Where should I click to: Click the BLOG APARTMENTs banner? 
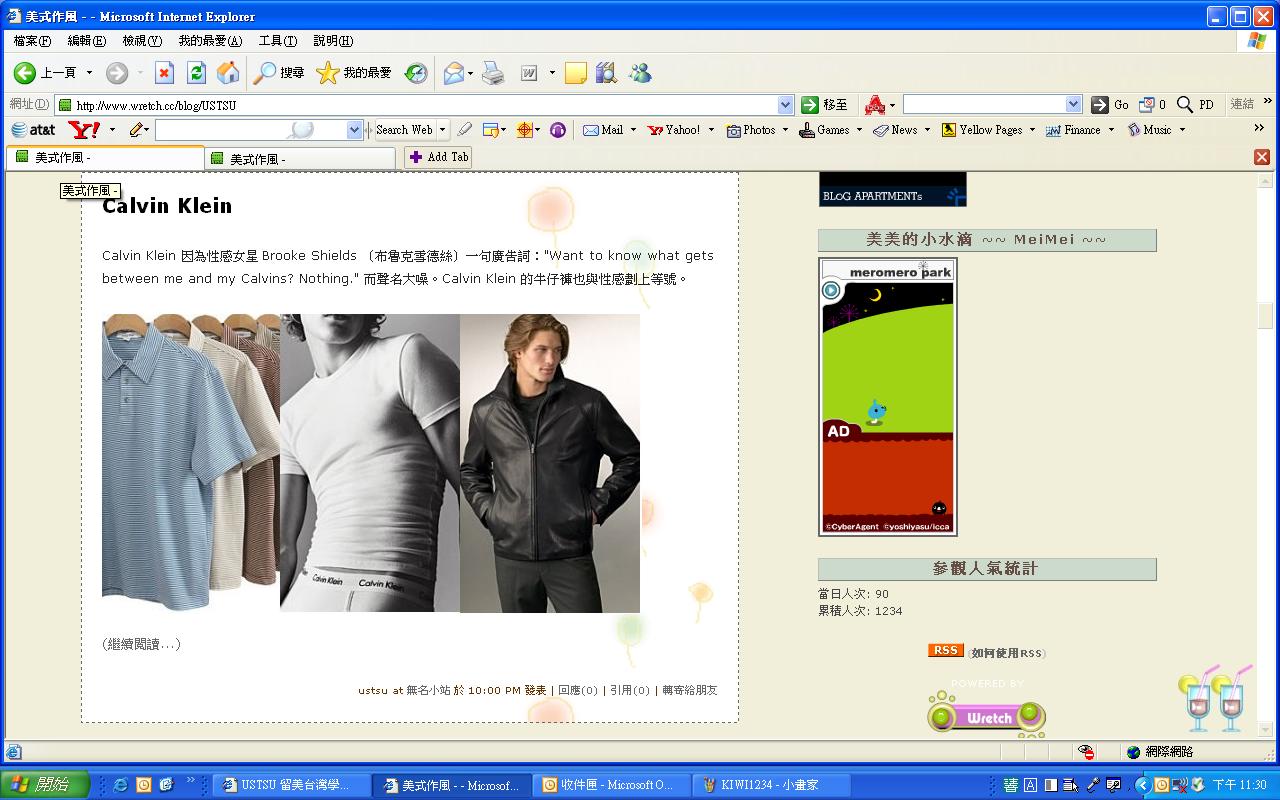[893, 189]
